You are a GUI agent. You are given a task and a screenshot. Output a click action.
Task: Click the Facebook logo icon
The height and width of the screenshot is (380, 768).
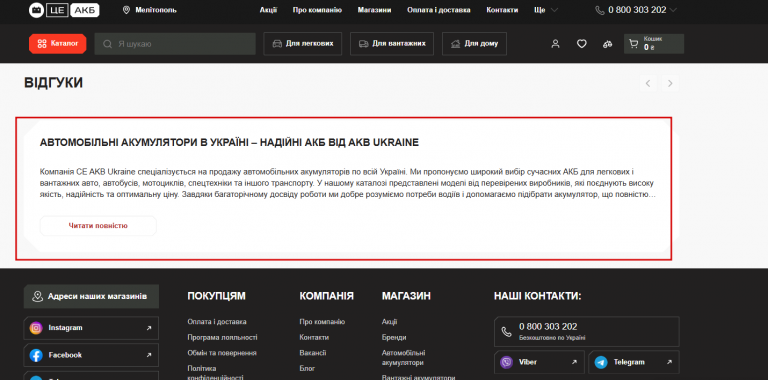[36, 355]
